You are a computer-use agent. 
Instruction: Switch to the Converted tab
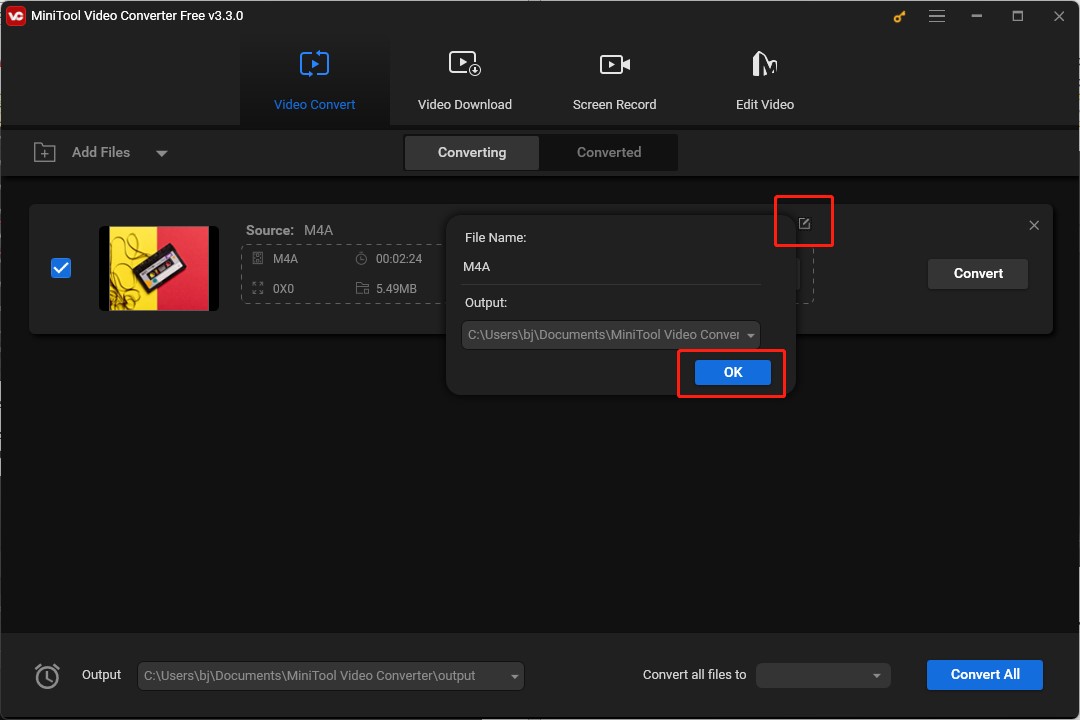click(608, 153)
